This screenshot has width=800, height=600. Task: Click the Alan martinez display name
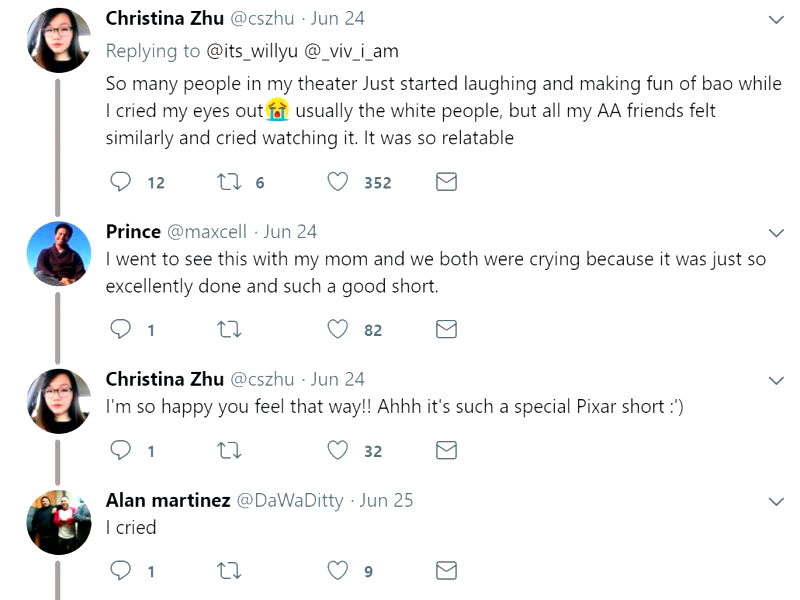(x=167, y=500)
